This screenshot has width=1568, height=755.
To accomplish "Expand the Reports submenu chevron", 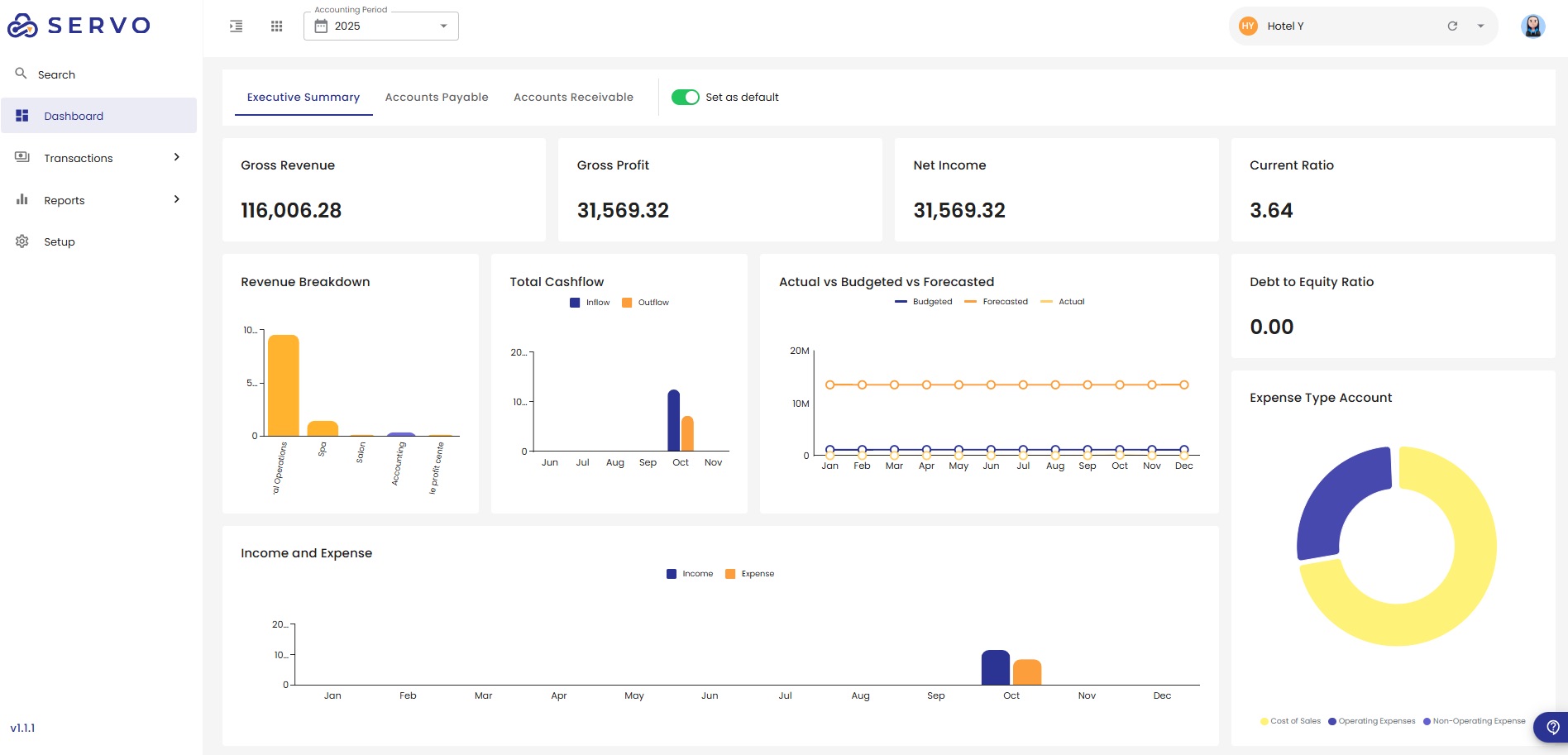I will [176, 199].
